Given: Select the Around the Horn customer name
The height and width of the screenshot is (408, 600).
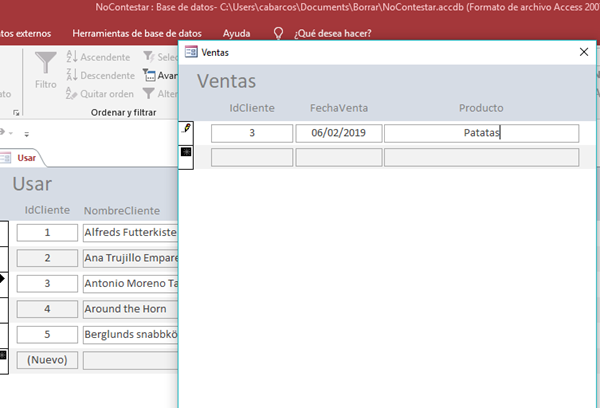Looking at the screenshot, I should point(129,309).
